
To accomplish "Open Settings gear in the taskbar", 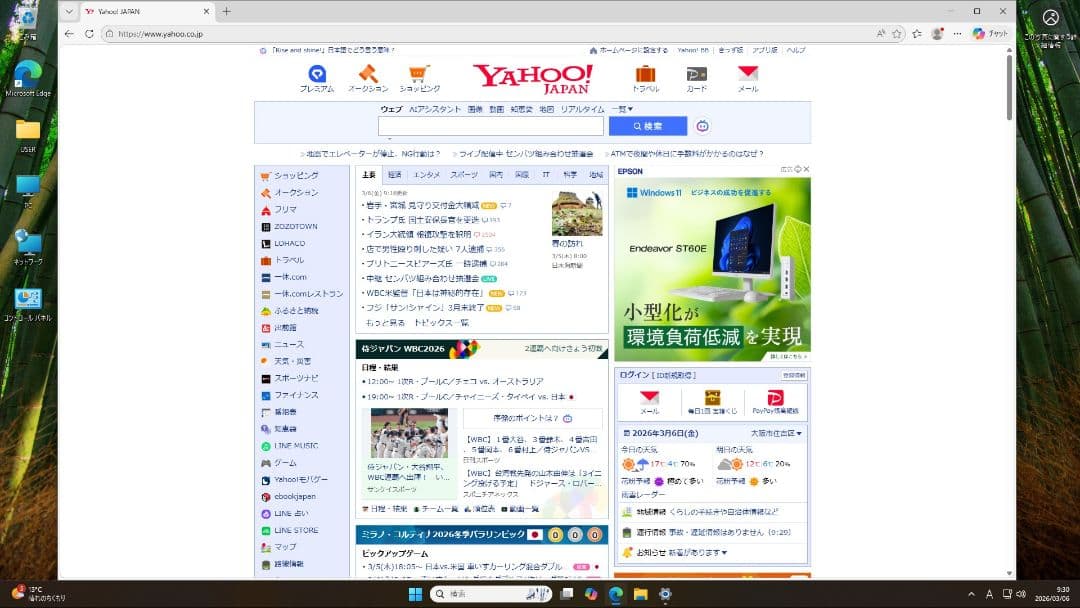I will tap(665, 594).
